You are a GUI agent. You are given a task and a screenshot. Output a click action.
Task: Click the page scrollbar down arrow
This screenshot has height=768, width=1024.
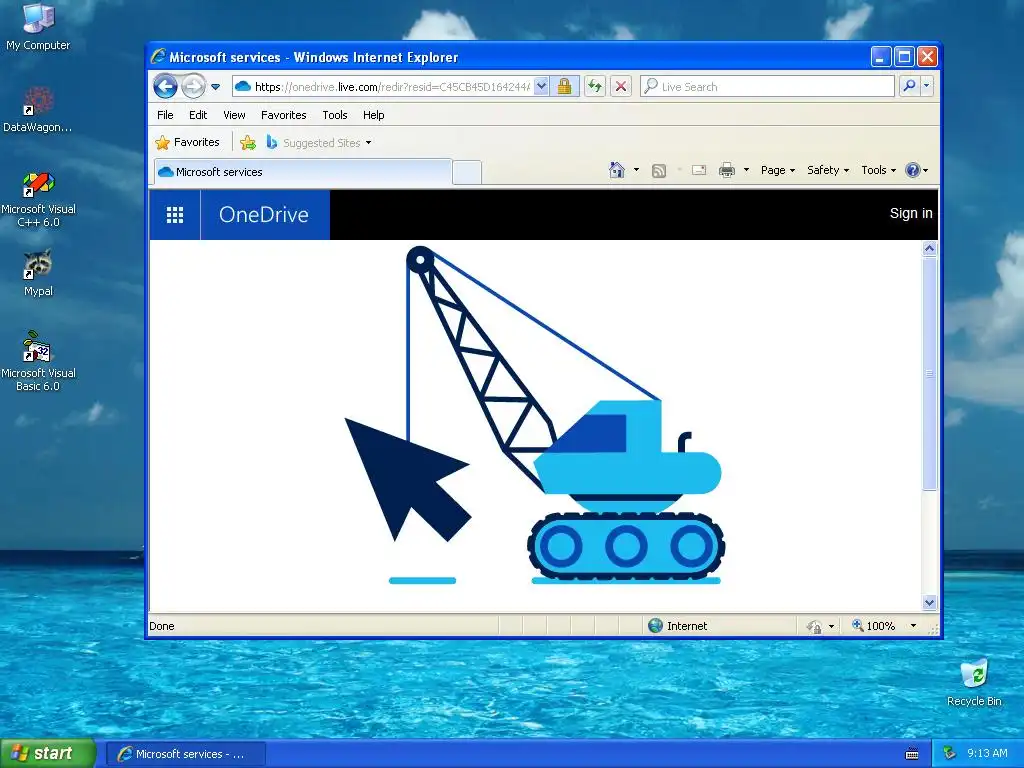coord(930,602)
